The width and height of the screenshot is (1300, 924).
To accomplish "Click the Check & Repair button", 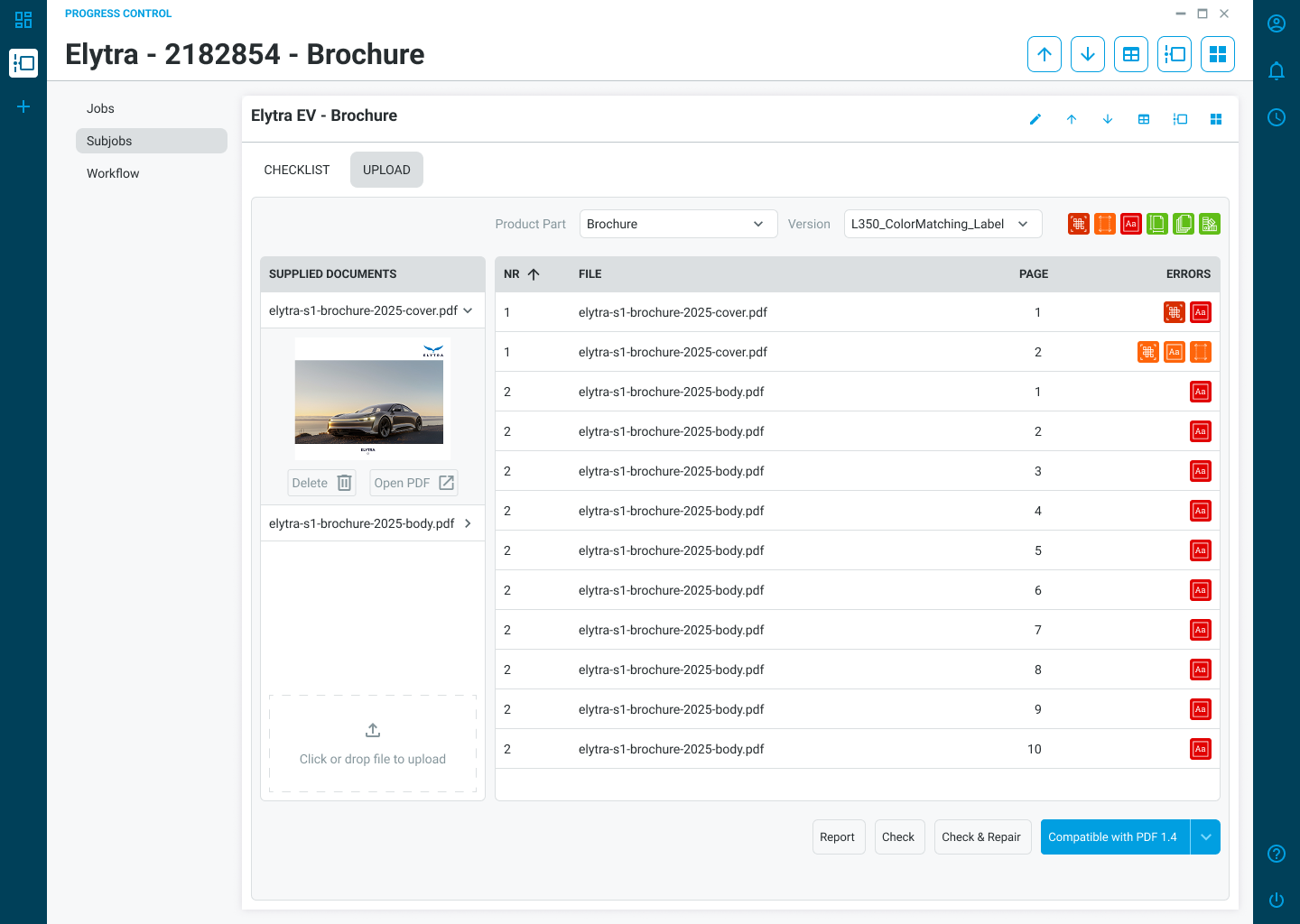I will click(982, 836).
